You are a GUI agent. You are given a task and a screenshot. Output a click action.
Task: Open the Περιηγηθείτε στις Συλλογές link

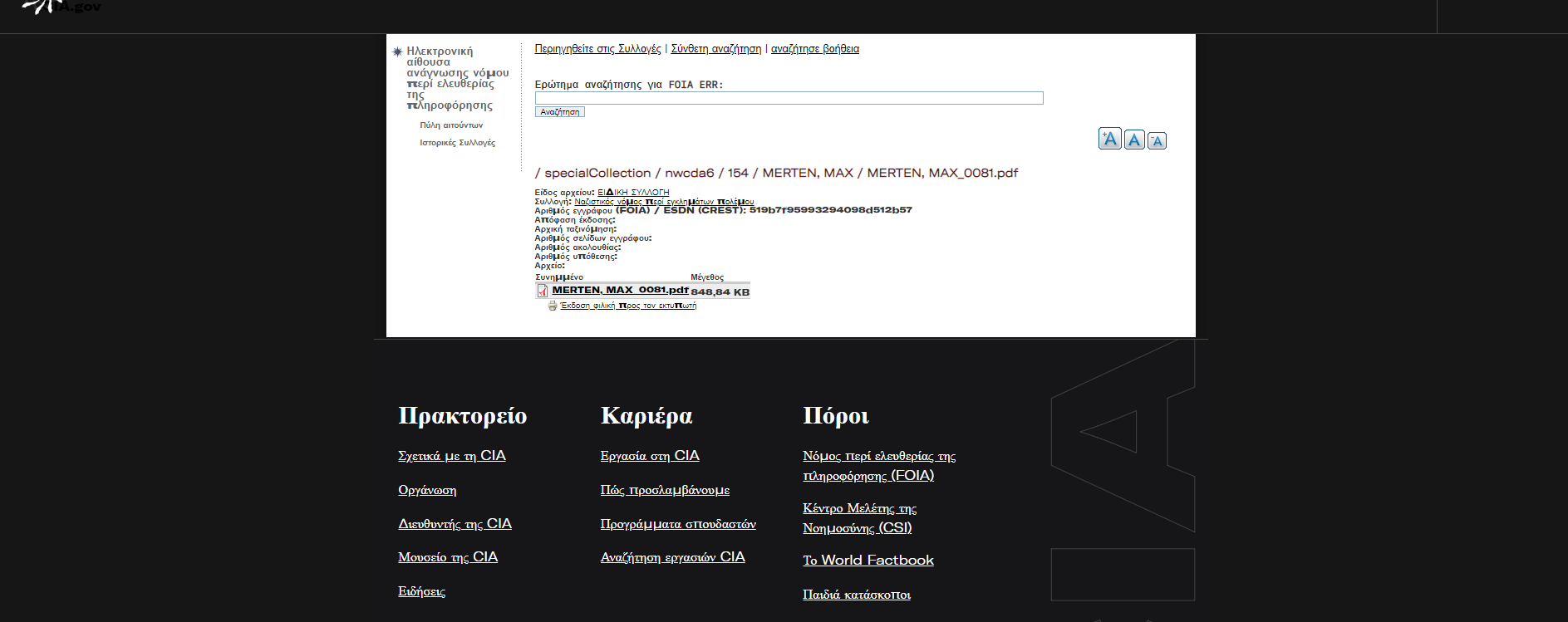597,49
